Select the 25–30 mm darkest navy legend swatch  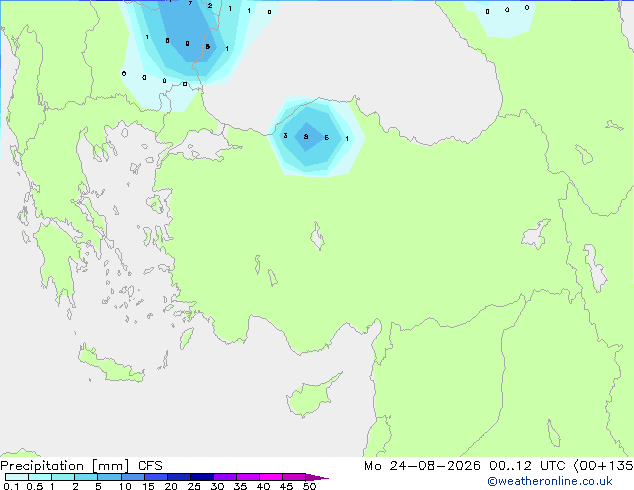(202, 477)
